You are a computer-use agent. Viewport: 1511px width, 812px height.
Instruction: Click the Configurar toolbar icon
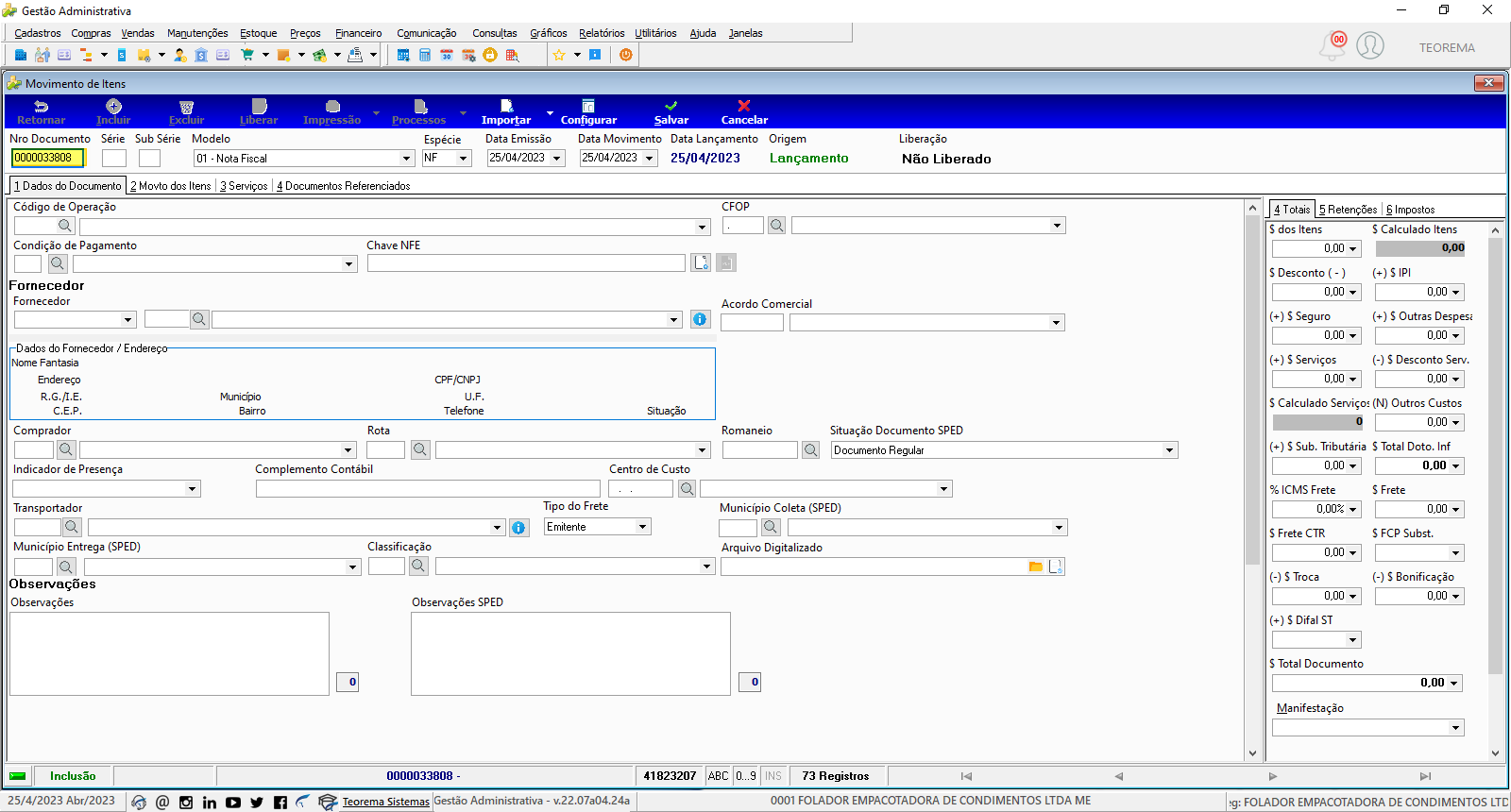[x=588, y=112]
